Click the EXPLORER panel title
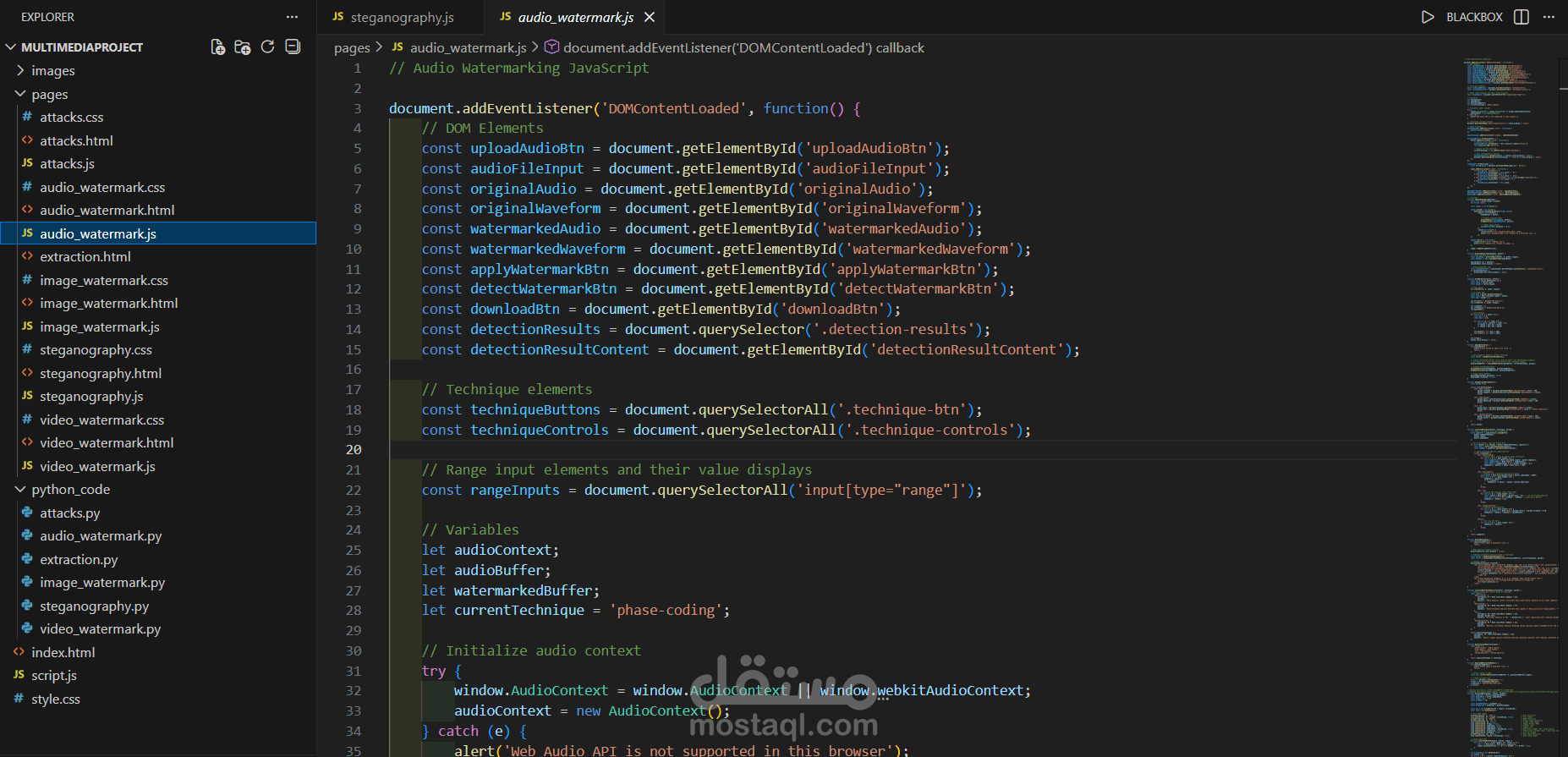 (47, 17)
